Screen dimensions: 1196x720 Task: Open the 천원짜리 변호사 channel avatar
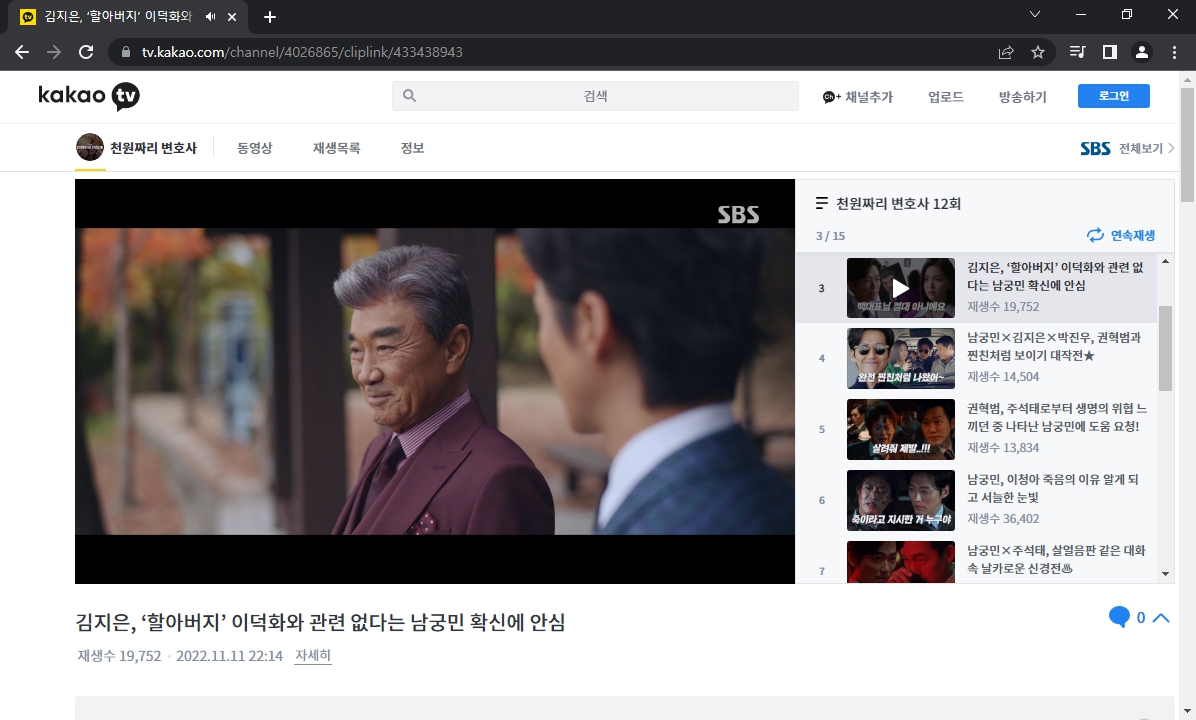(x=90, y=147)
